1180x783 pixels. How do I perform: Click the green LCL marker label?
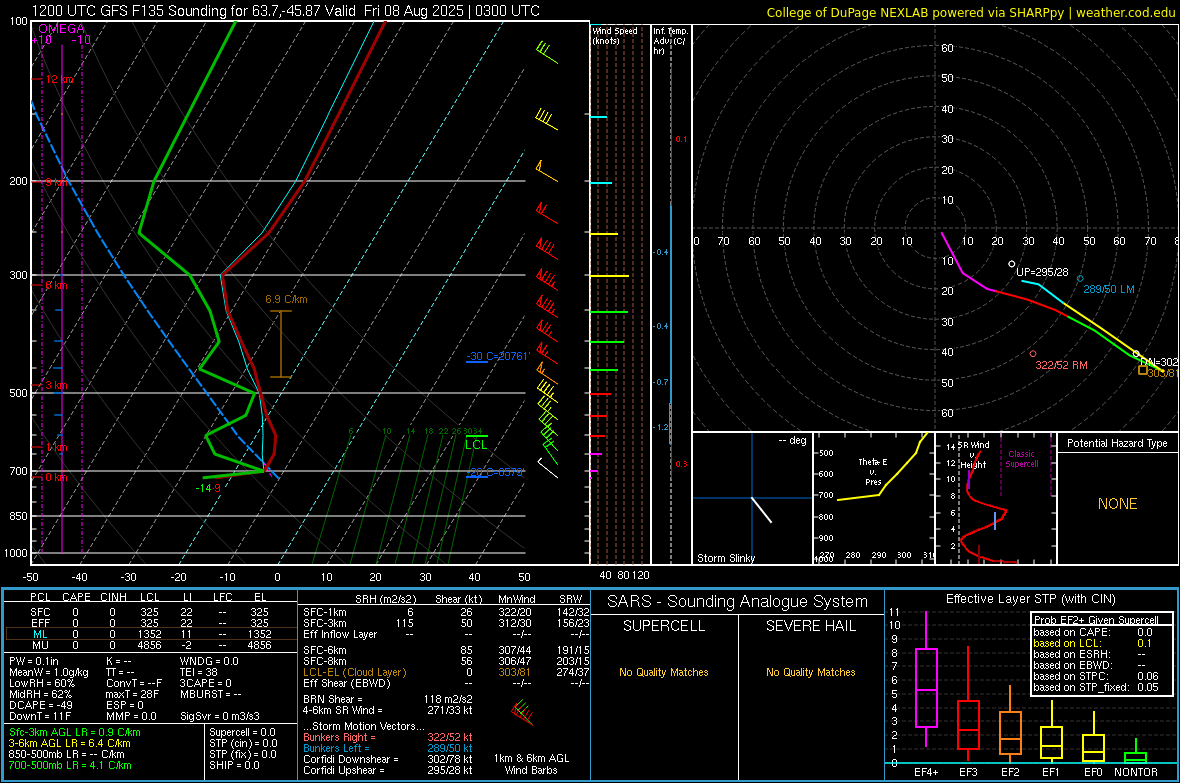[x=476, y=445]
